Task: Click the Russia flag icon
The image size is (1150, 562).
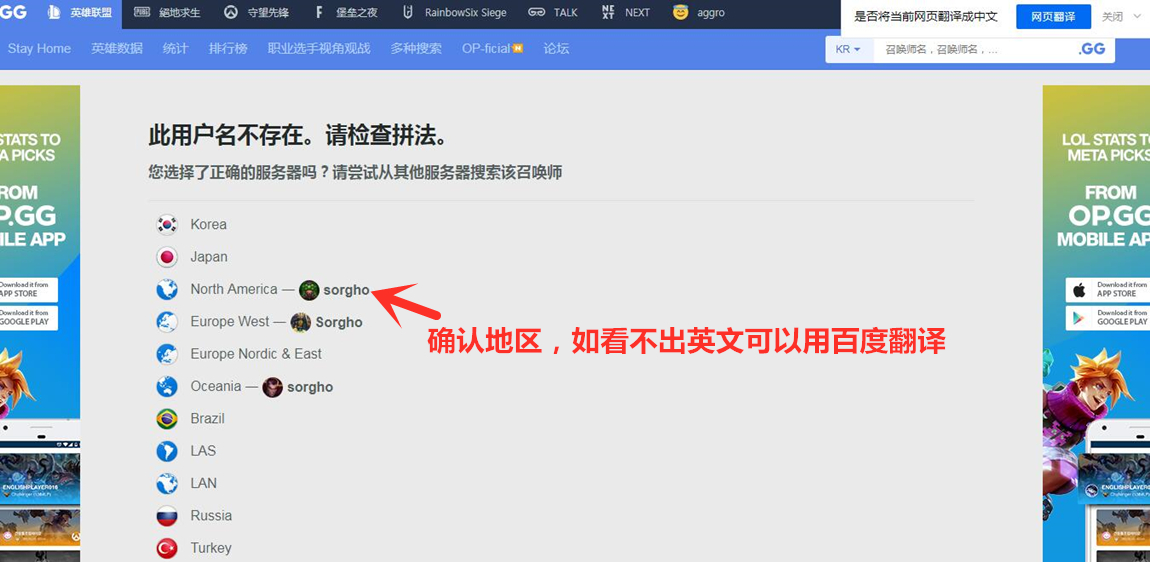Action: (x=167, y=515)
